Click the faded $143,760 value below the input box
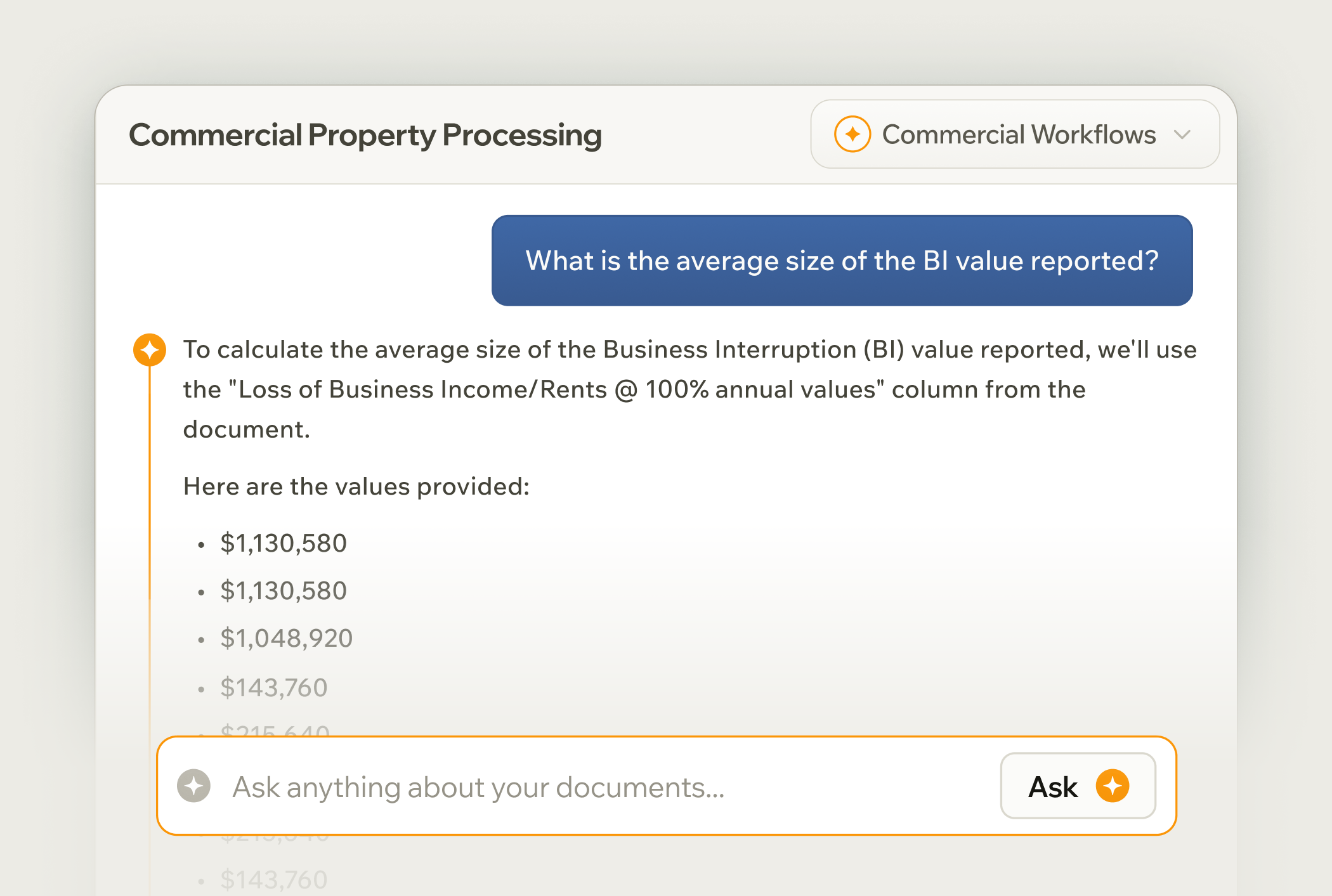 [x=273, y=880]
